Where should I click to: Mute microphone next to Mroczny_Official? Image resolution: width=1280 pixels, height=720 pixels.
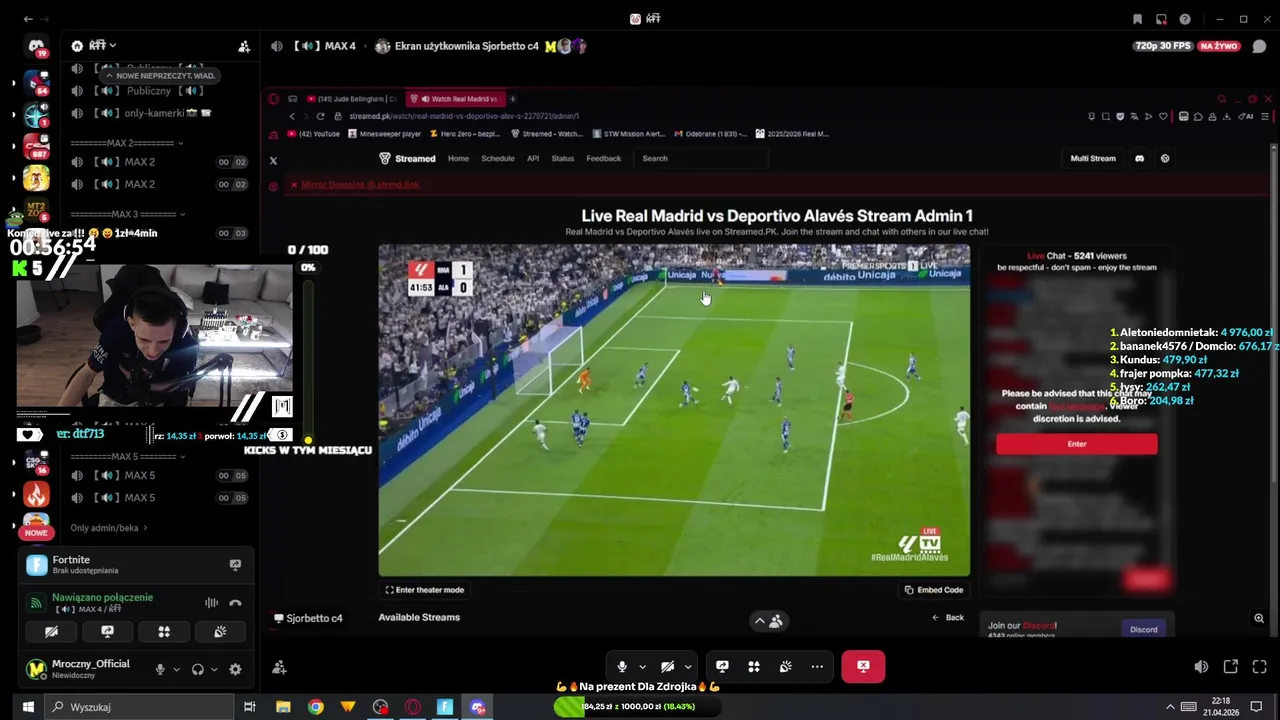click(x=160, y=670)
